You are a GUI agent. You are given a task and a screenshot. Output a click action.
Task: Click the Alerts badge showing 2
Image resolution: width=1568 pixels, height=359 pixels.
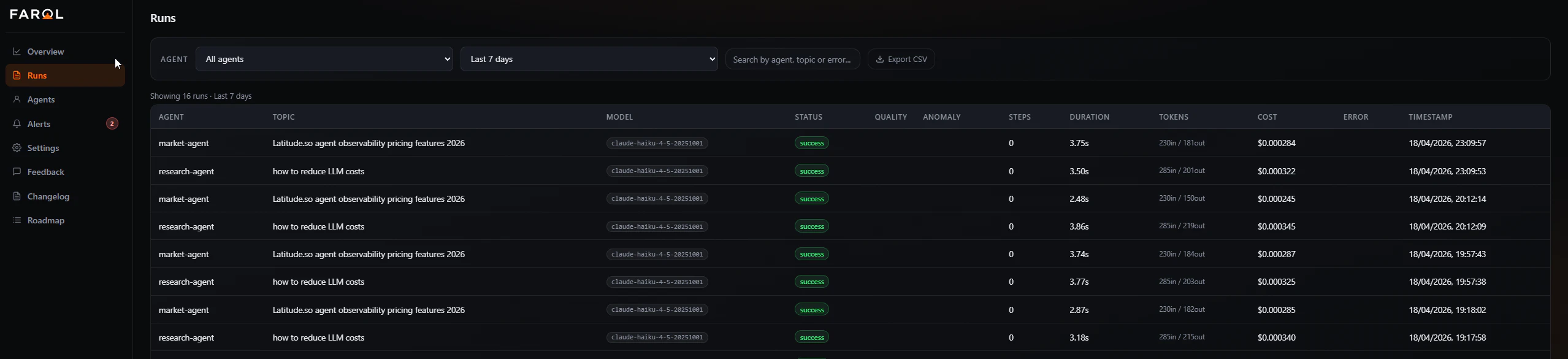coord(112,124)
